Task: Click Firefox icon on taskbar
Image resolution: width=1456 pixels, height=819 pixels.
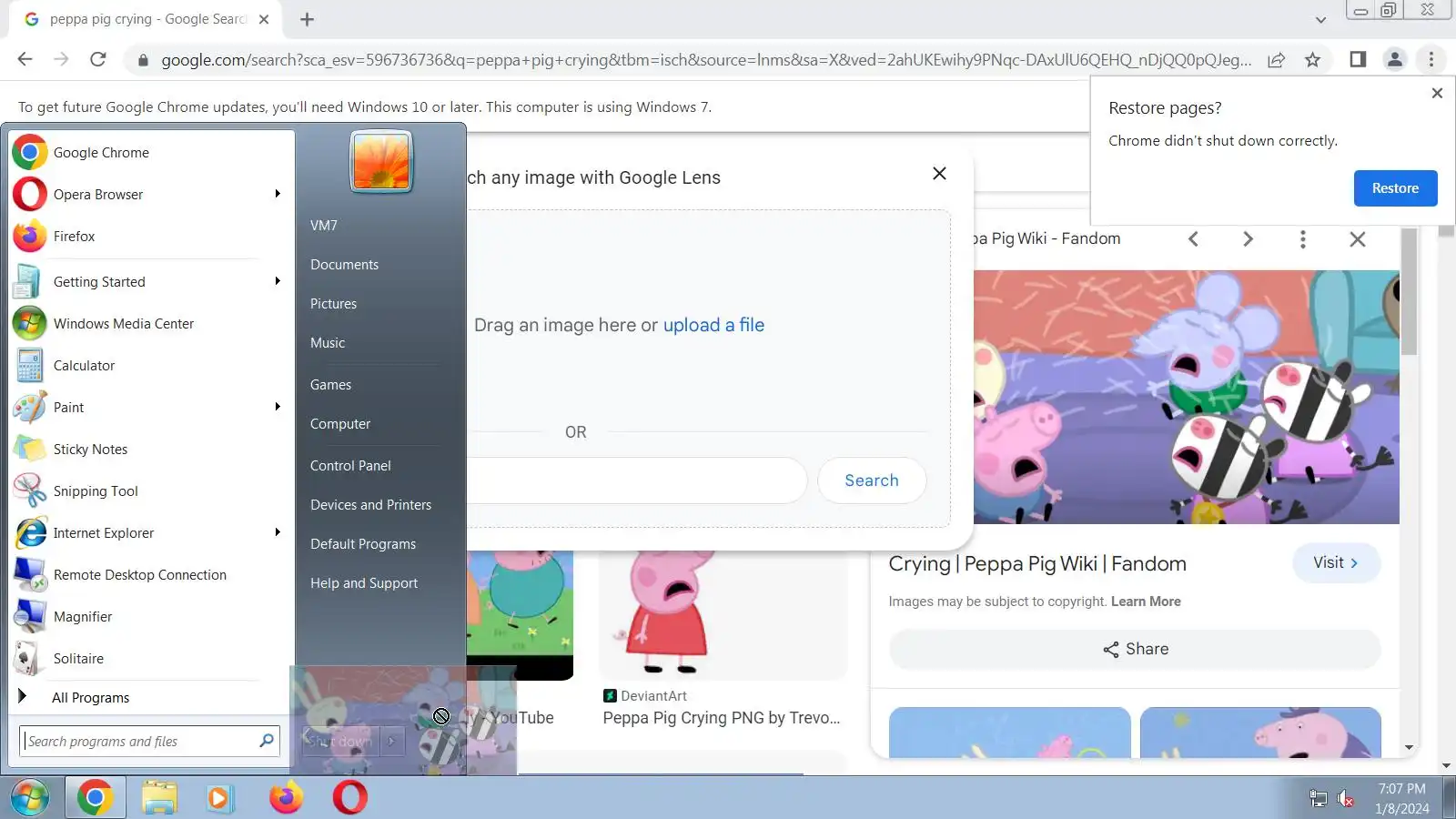Action: coord(286,798)
